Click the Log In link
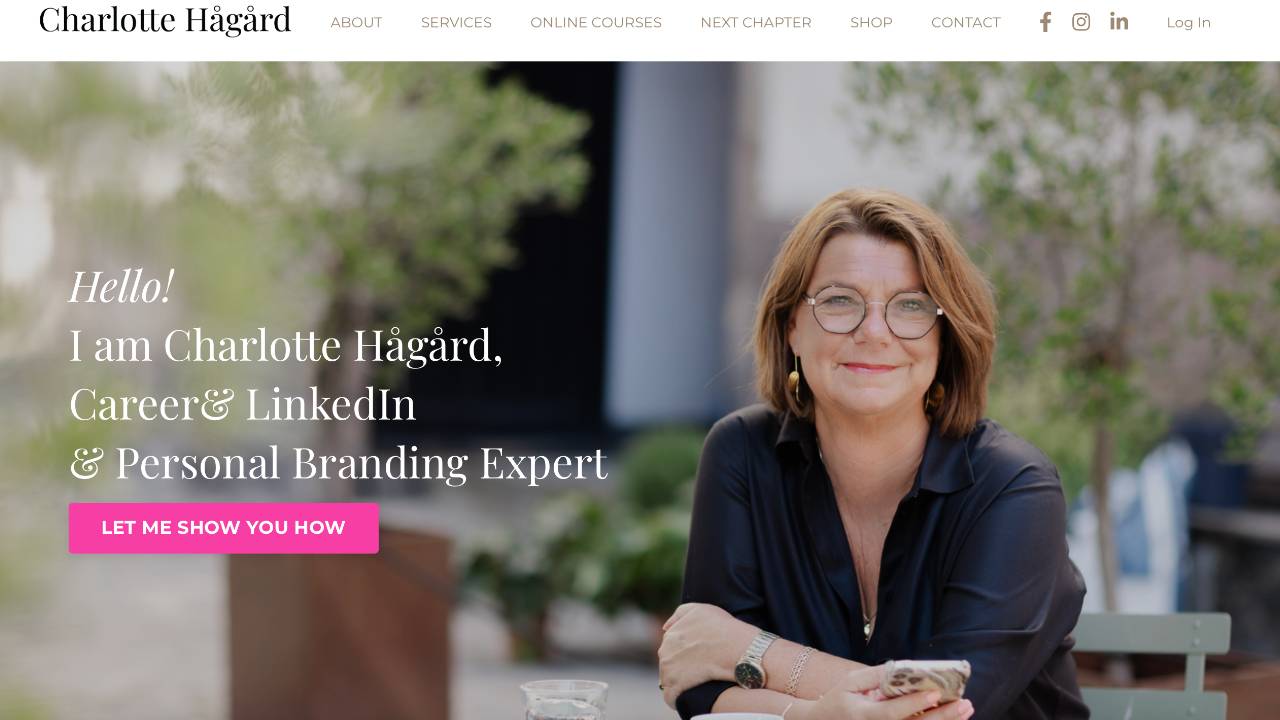Image resolution: width=1280 pixels, height=720 pixels. point(1188,22)
